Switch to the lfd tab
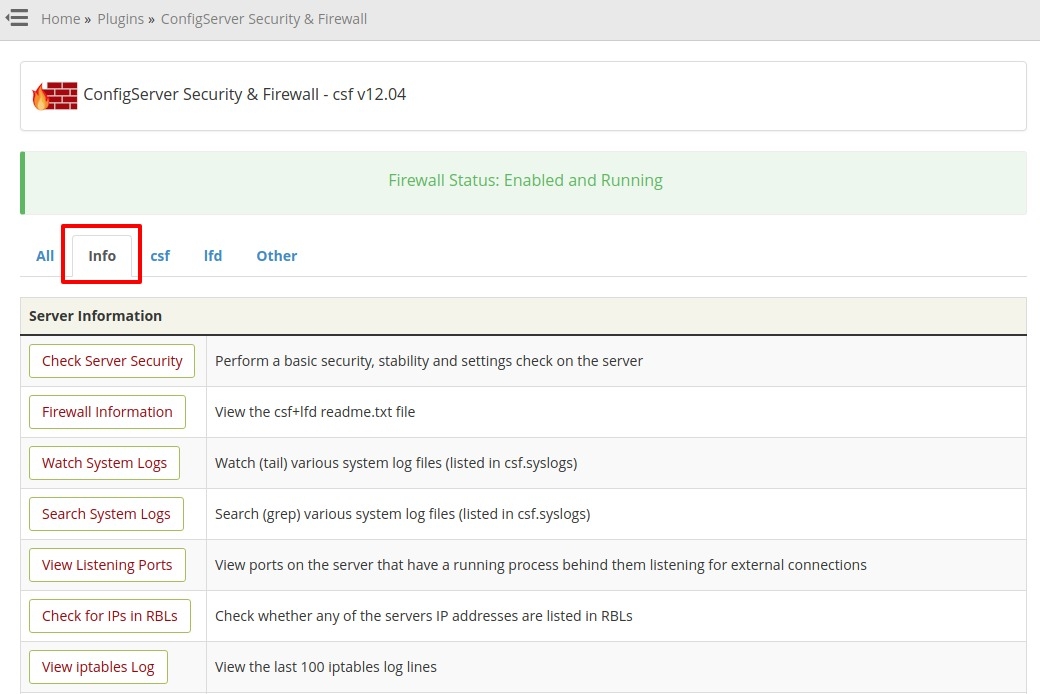 click(213, 256)
